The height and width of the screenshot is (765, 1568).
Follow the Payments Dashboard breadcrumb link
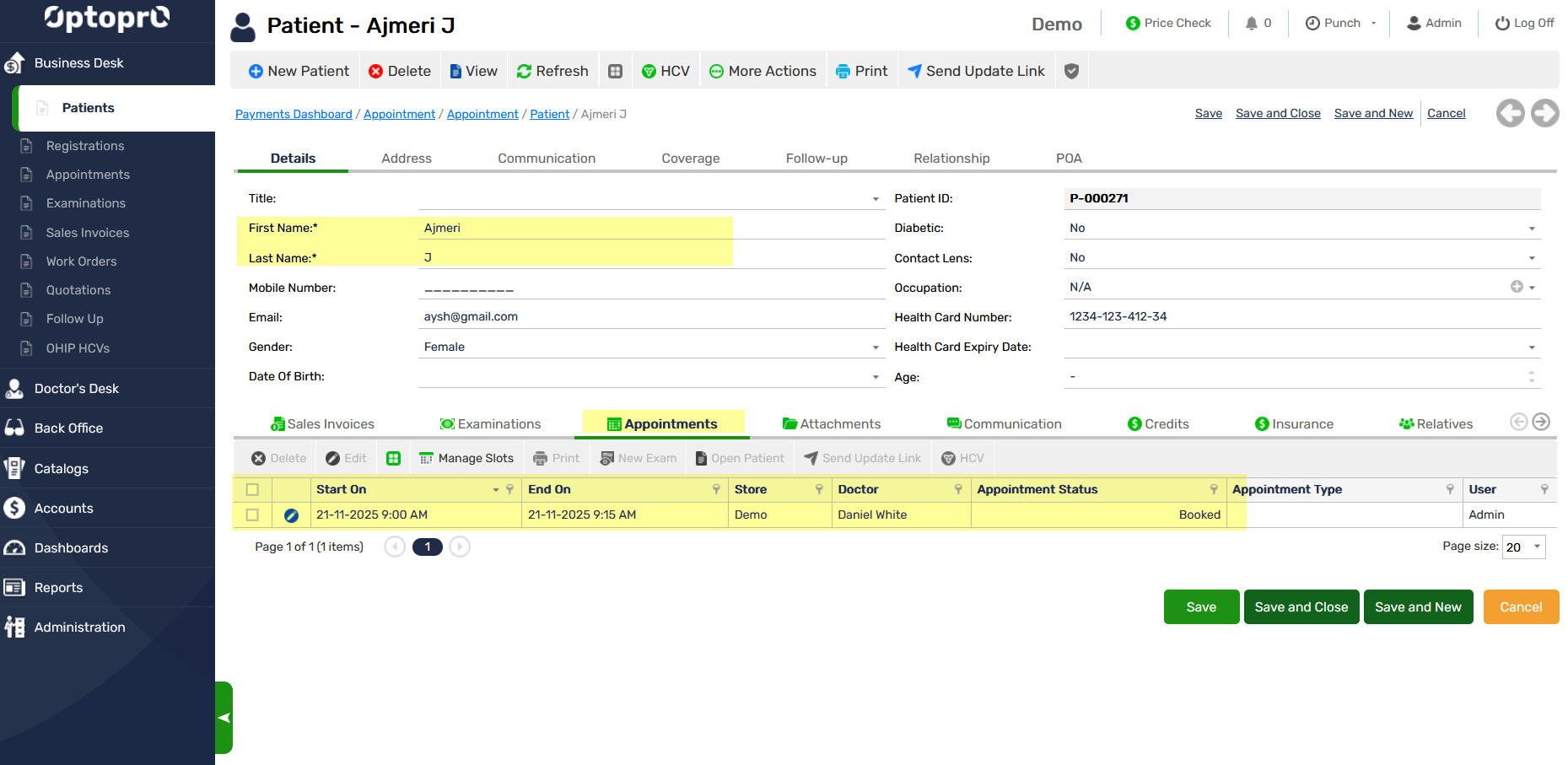tap(294, 114)
